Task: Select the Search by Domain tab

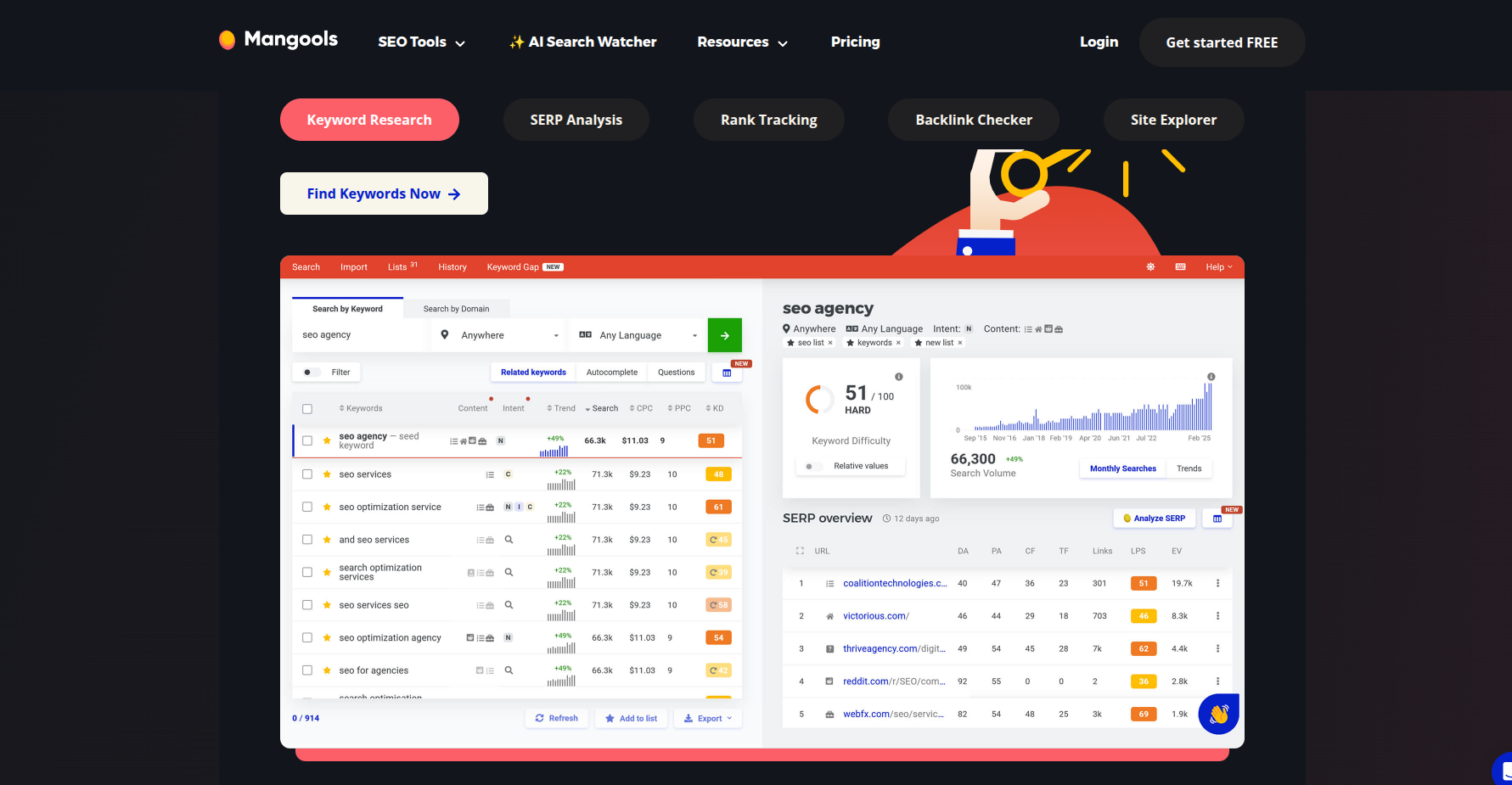Action: (457, 309)
